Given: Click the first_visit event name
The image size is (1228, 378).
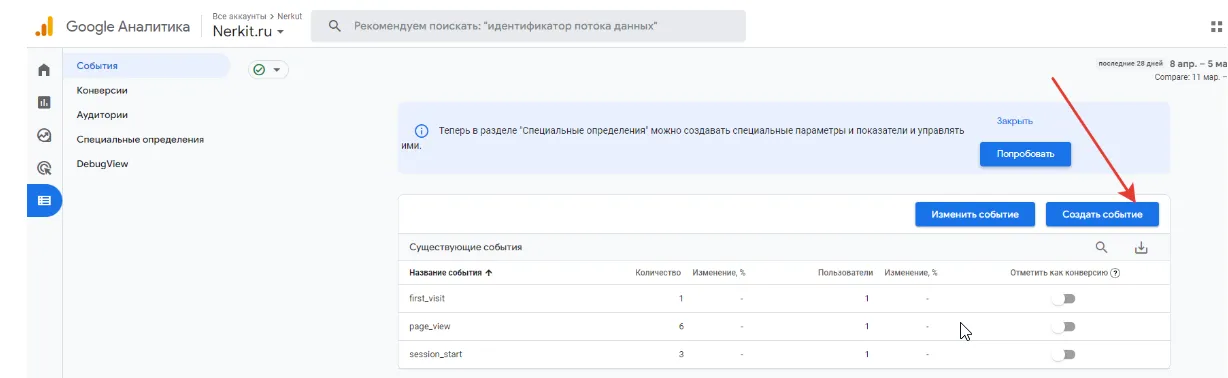Looking at the screenshot, I should [428, 298].
